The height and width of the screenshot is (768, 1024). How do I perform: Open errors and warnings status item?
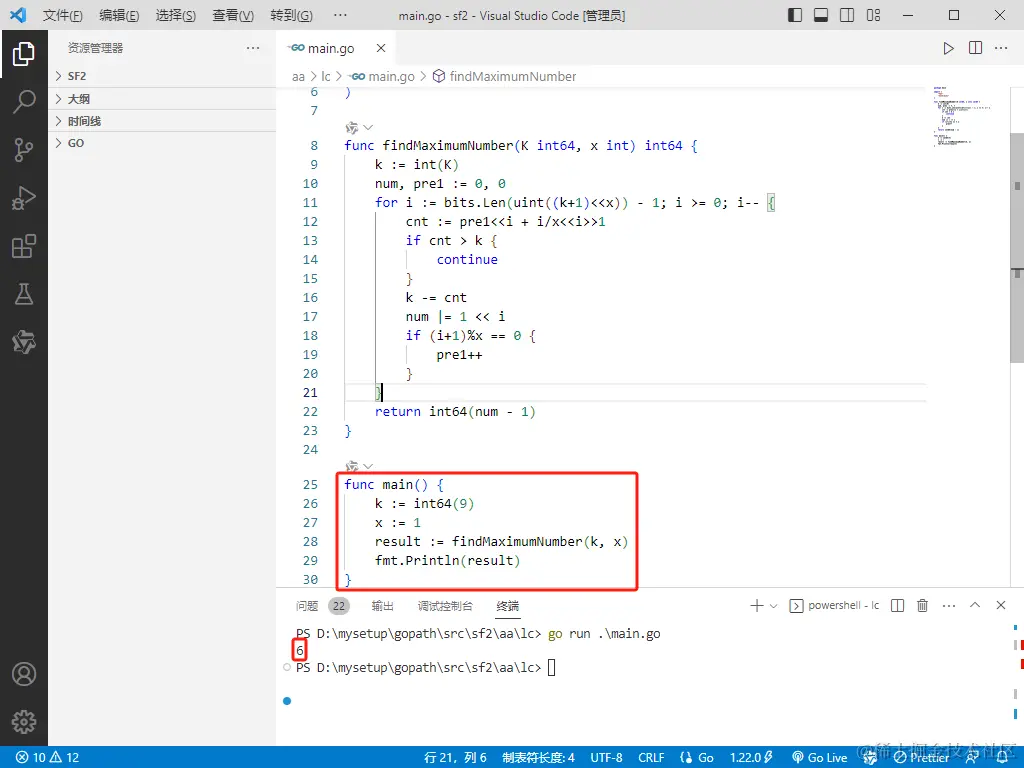[x=47, y=758]
